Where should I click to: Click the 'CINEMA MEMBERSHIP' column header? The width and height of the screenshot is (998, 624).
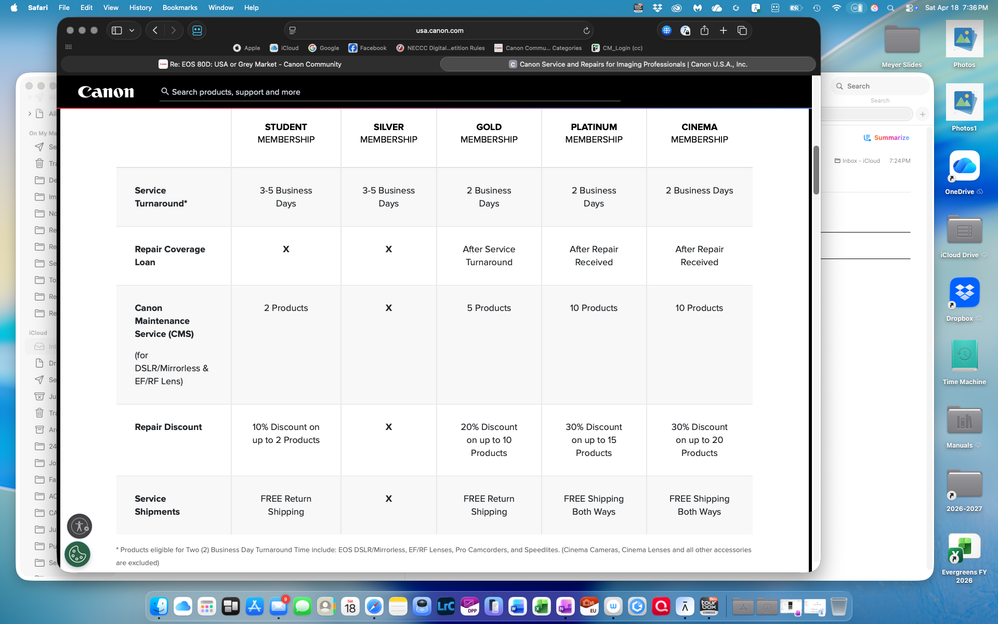click(699, 133)
